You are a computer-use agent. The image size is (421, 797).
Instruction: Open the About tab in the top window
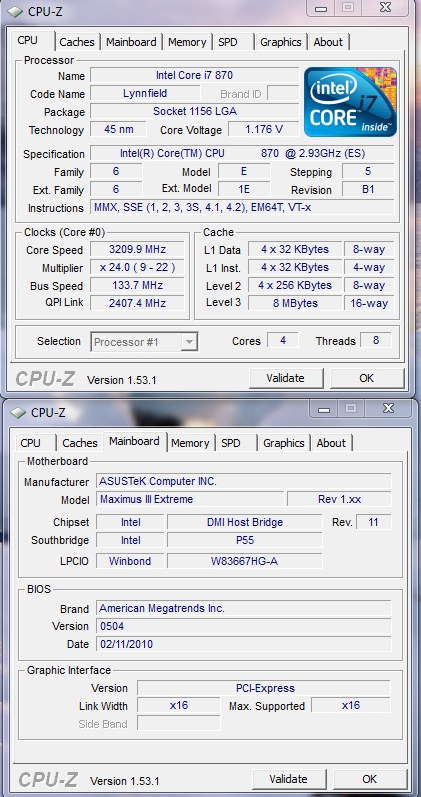pos(328,42)
